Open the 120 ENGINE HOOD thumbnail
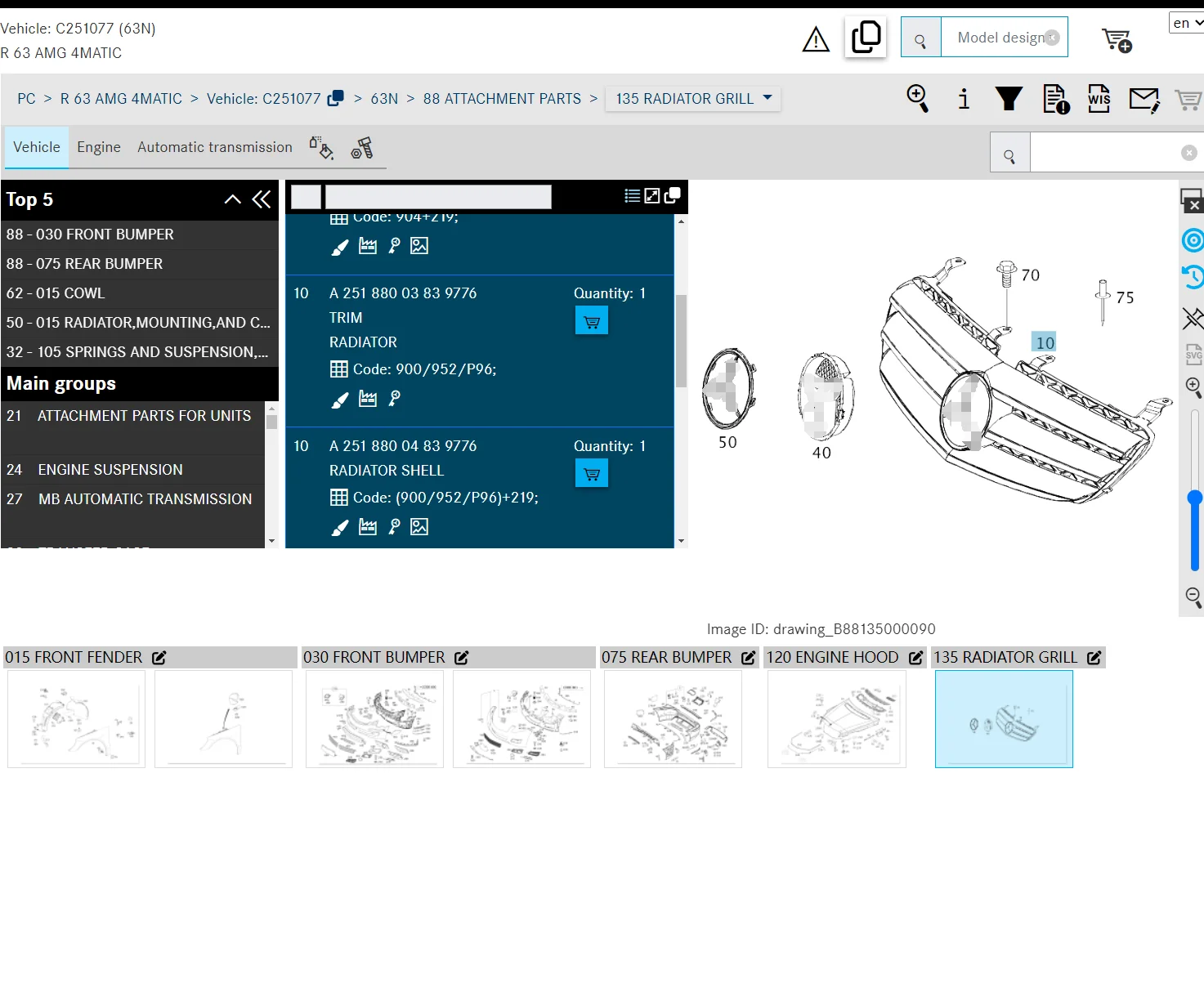Screen dimensions: 1204x983 (837, 719)
